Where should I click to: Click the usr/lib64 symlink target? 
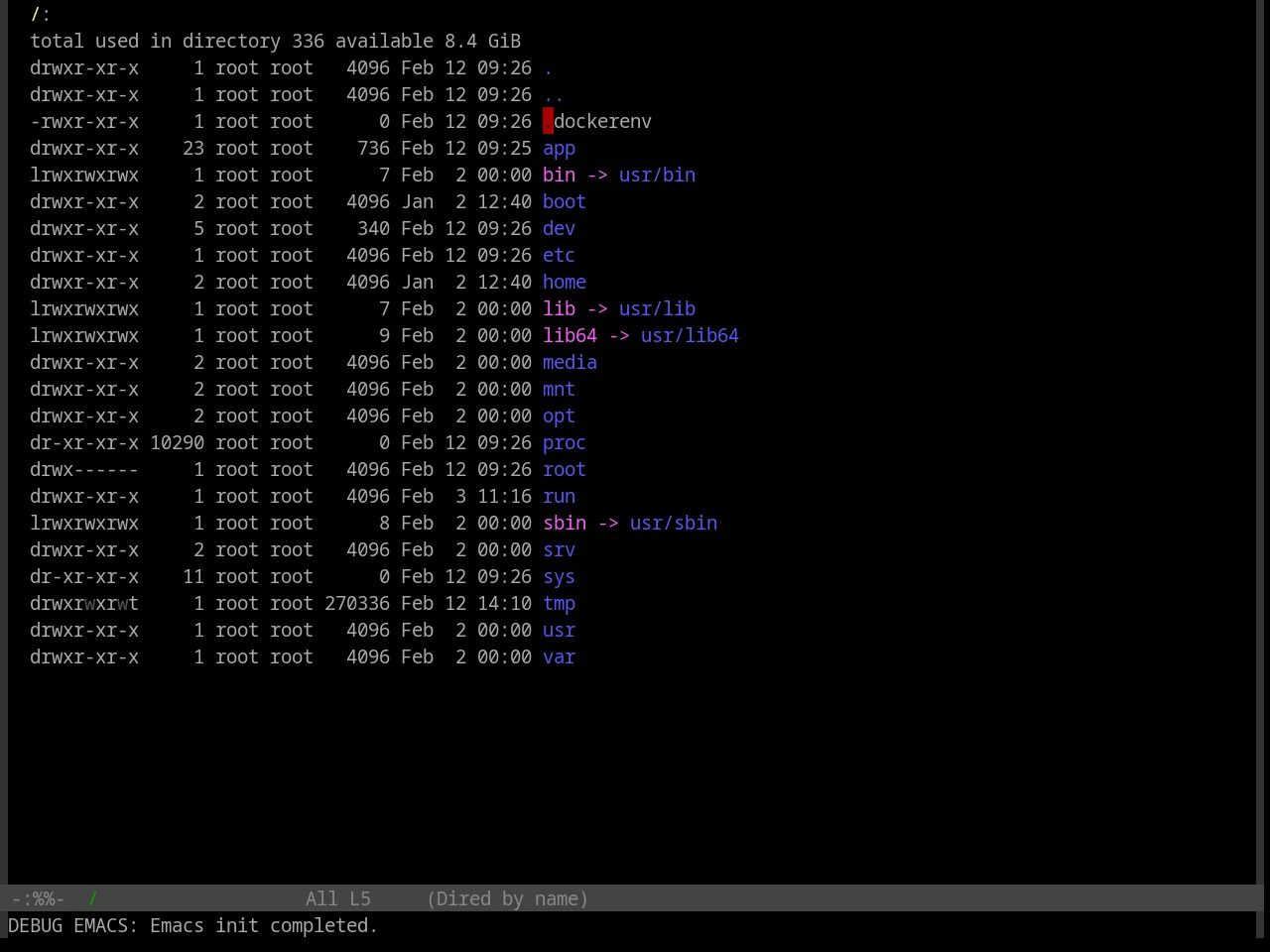[x=690, y=335]
